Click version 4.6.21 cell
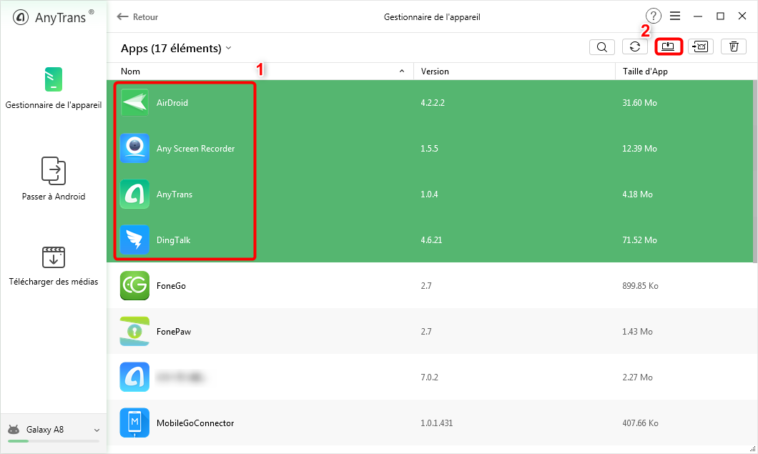Image resolution: width=758 pixels, height=454 pixels. point(431,240)
